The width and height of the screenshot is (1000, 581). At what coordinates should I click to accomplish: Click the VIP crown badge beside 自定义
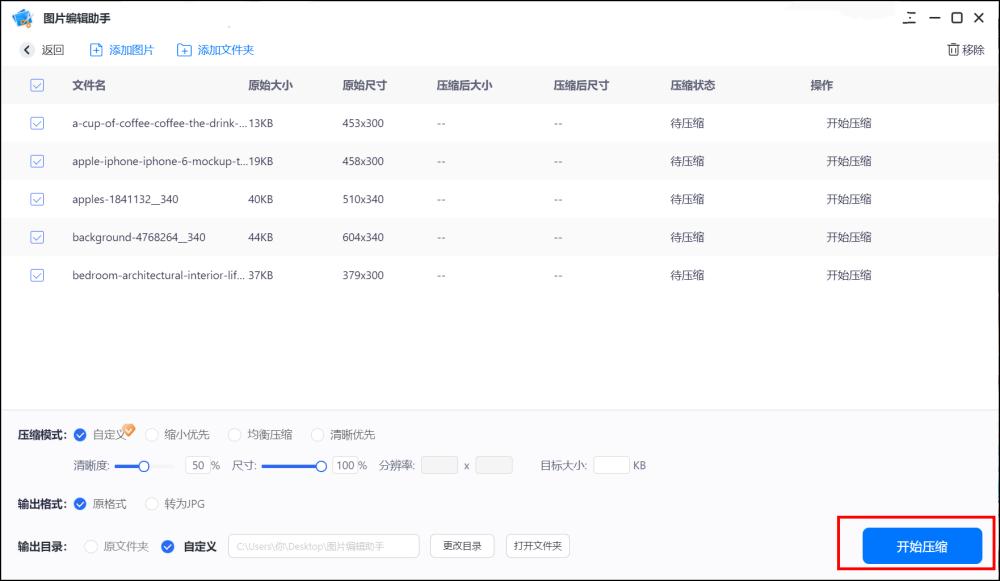click(x=128, y=429)
